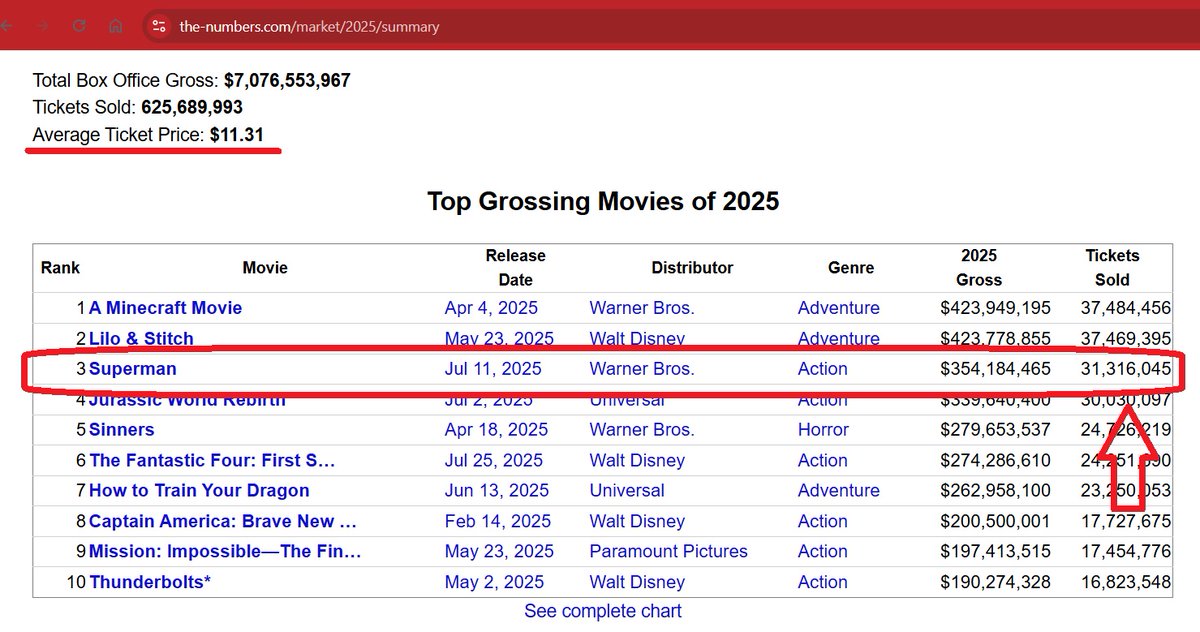Screen dimensions: 1200x632
Task: Click tickets sold value 17,727,675
Action: click(x=1125, y=522)
